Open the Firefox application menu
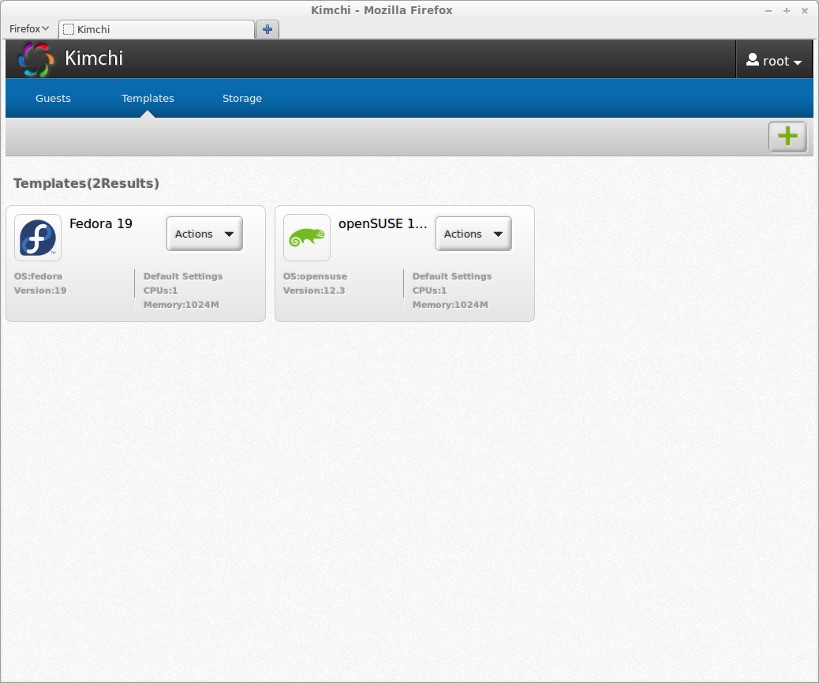 [29, 29]
